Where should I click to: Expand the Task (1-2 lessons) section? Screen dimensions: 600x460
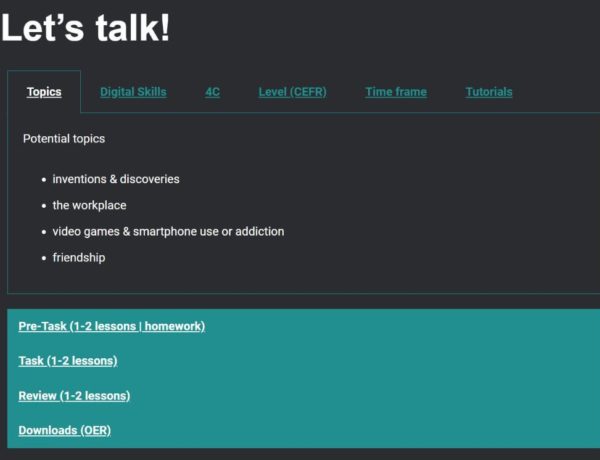click(68, 361)
